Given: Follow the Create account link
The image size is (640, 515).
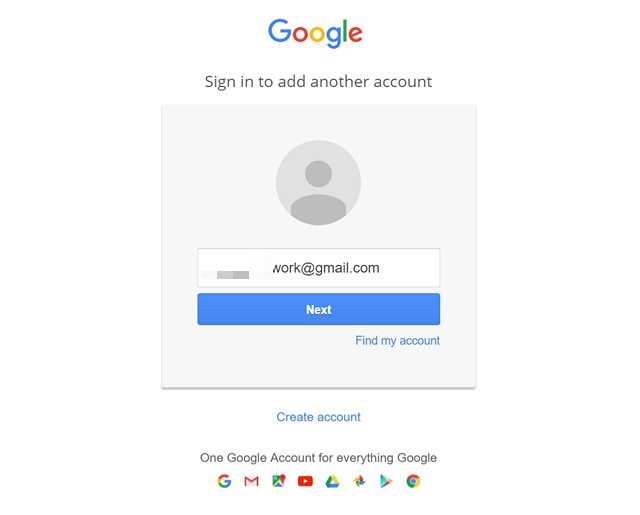Looking at the screenshot, I should 318,417.
